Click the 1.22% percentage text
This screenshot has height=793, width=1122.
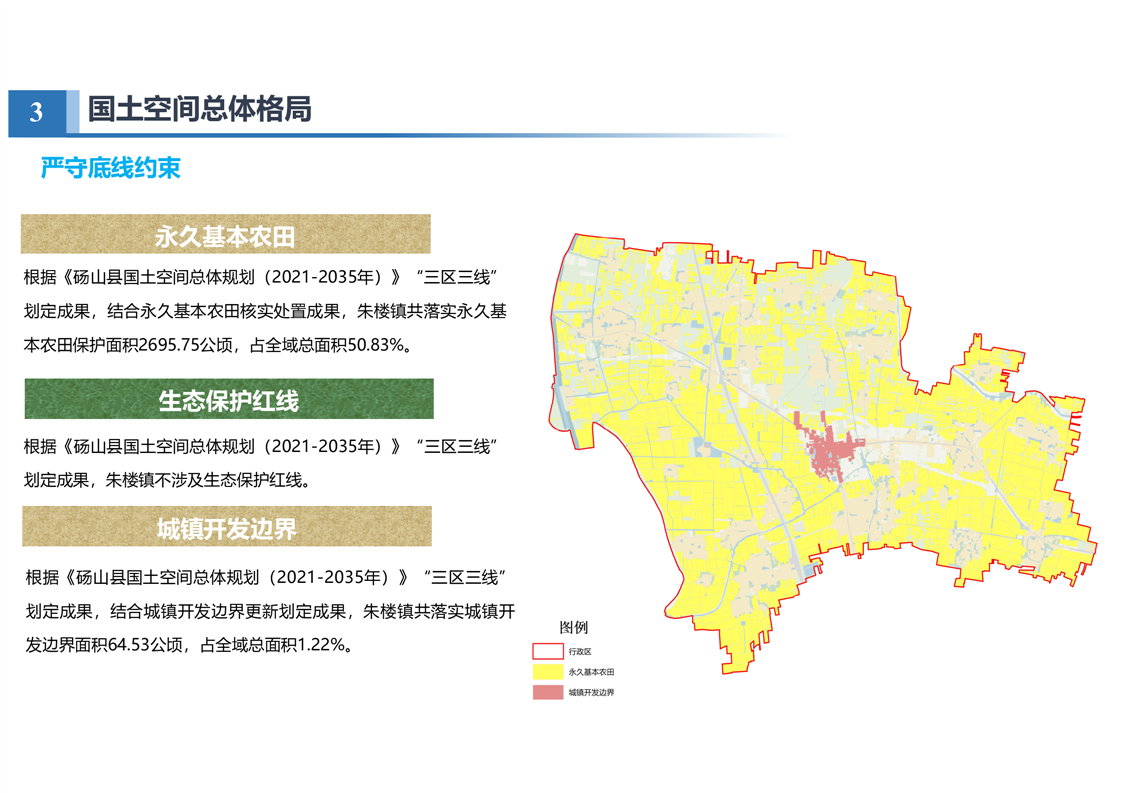318,645
